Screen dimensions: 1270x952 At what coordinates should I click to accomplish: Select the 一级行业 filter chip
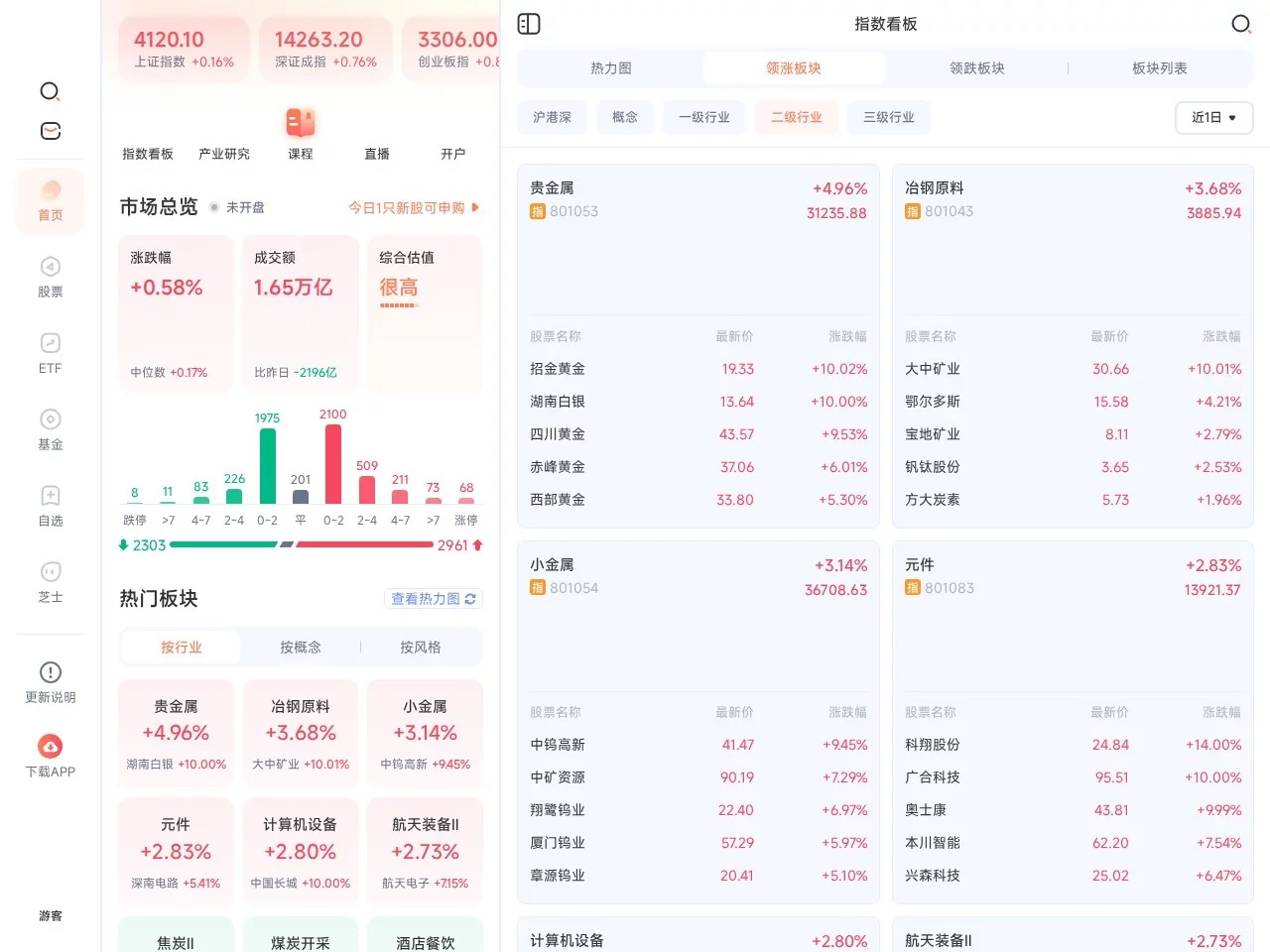tap(703, 117)
